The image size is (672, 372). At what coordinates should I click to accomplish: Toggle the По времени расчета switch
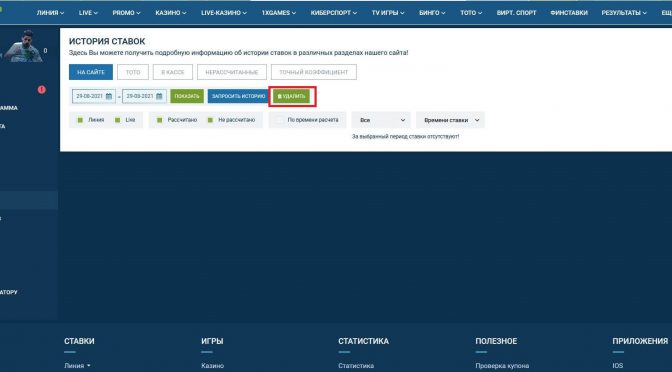(x=279, y=120)
